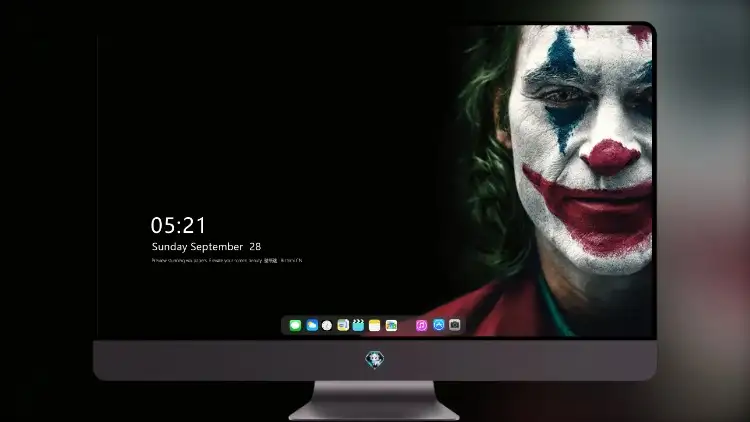Viewport: 750px width, 422px height.
Task: Open the Weather app in the dock
Action: pyautogui.click(x=312, y=325)
